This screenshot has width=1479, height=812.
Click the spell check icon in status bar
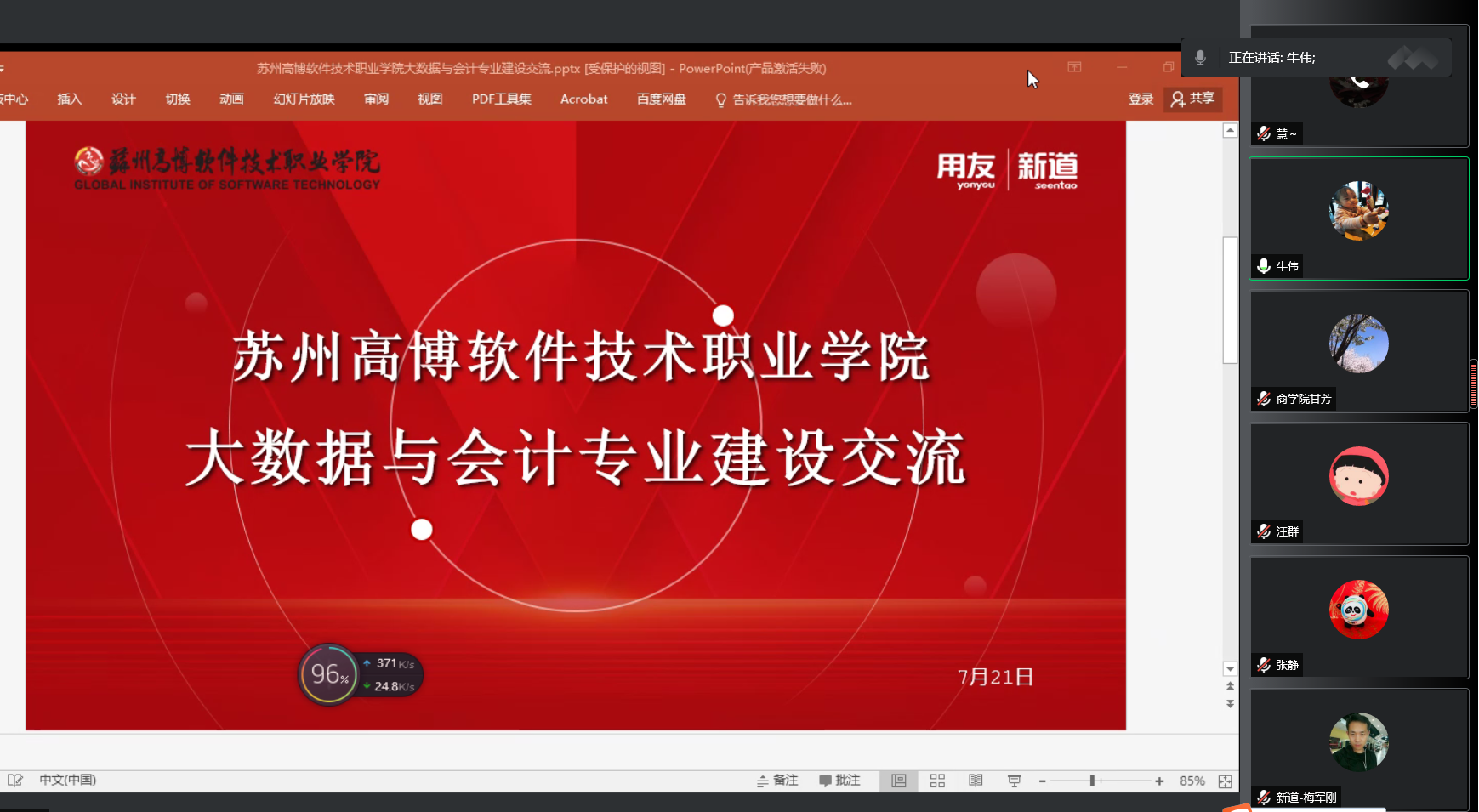pos(14,781)
